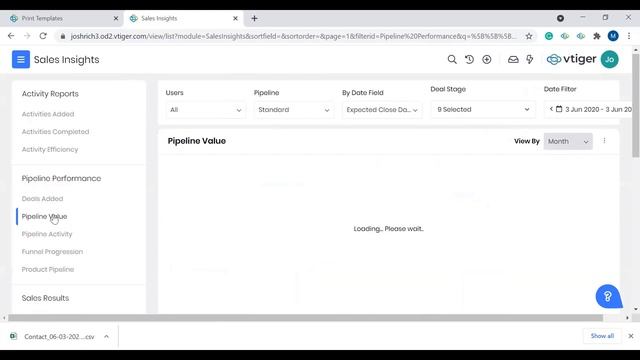Open View By Month dropdown
The image size is (640, 360).
click(x=568, y=141)
